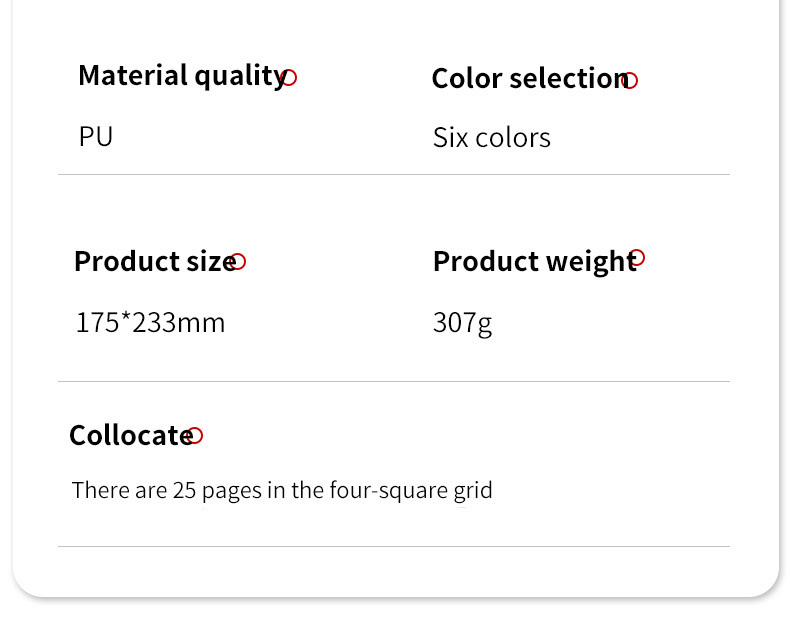Screen dimensions: 790x630
Task: Select the Color selection heading
Action: [x=531, y=79]
